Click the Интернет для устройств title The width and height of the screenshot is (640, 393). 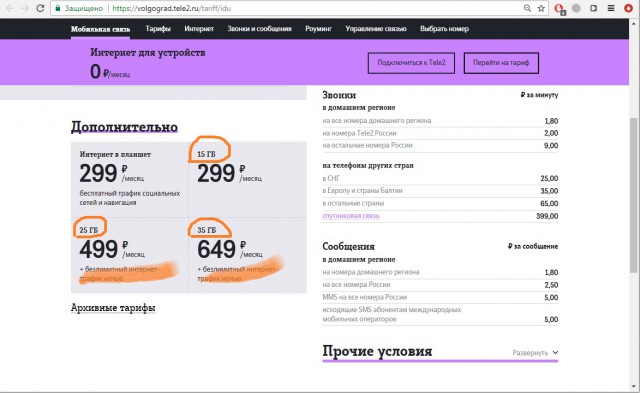pos(148,53)
